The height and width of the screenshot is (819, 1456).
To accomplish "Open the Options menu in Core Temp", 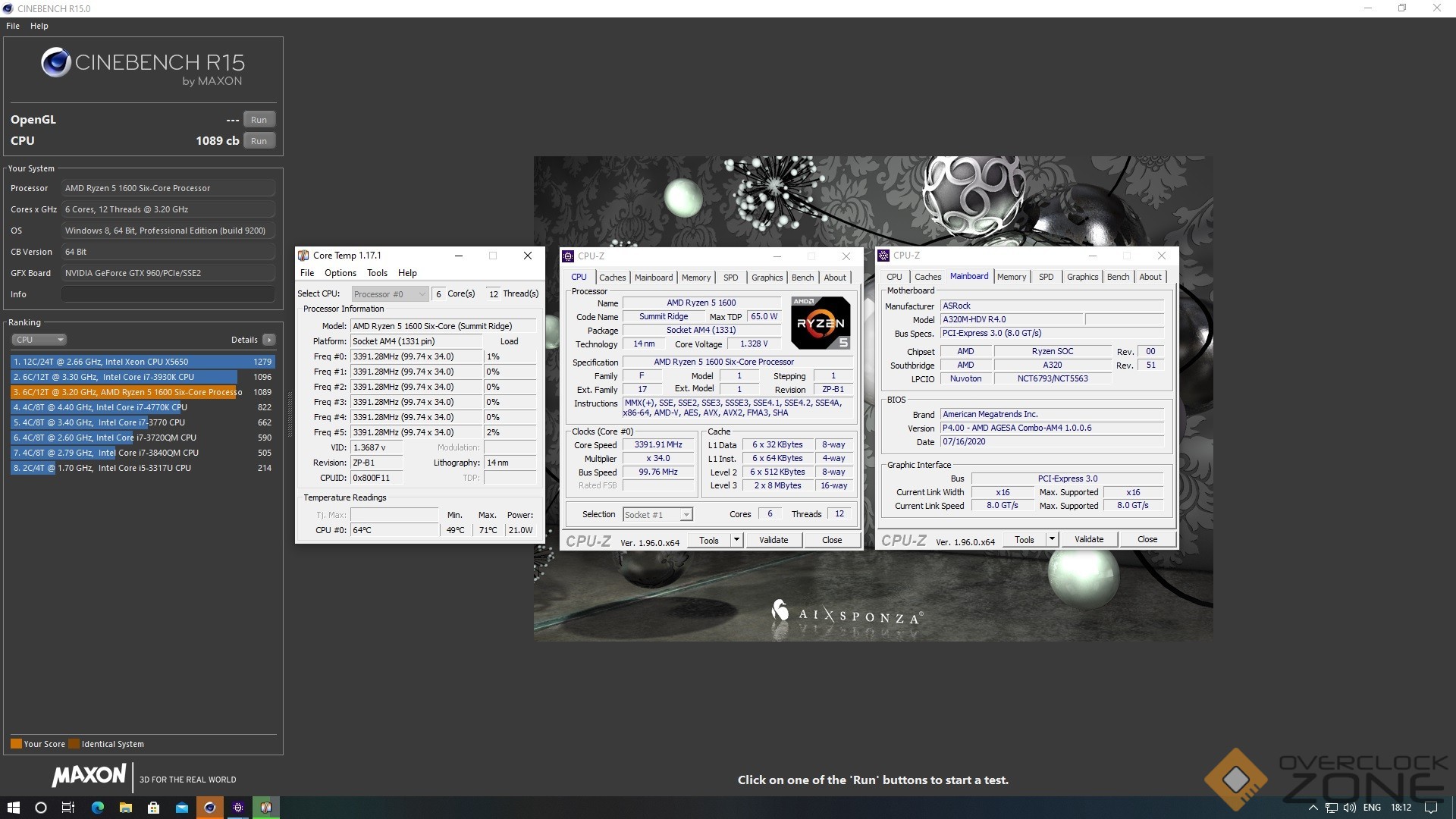I will point(340,273).
